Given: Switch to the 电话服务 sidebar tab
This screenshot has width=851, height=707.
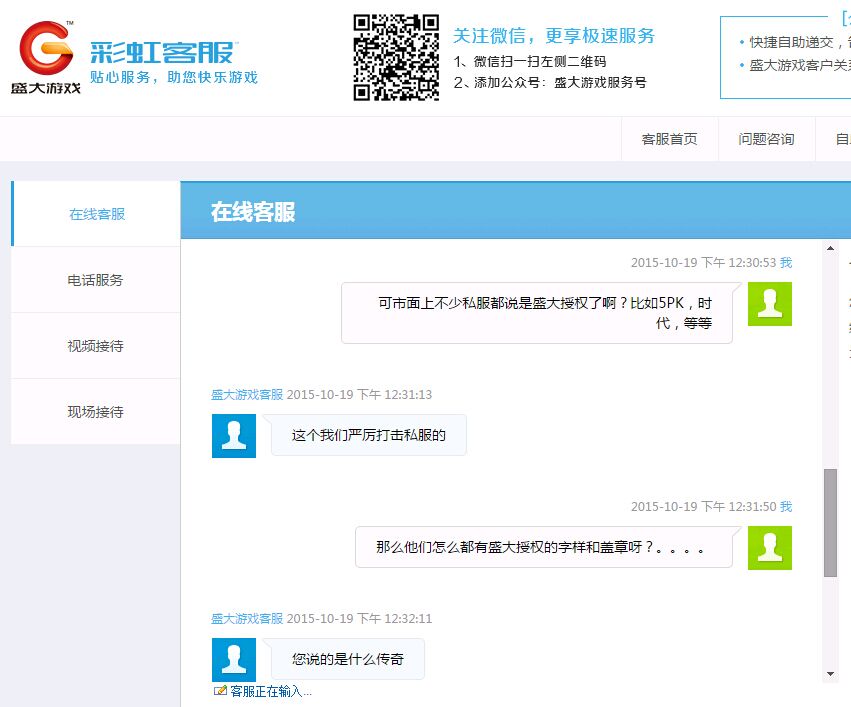Looking at the screenshot, I should (95, 280).
